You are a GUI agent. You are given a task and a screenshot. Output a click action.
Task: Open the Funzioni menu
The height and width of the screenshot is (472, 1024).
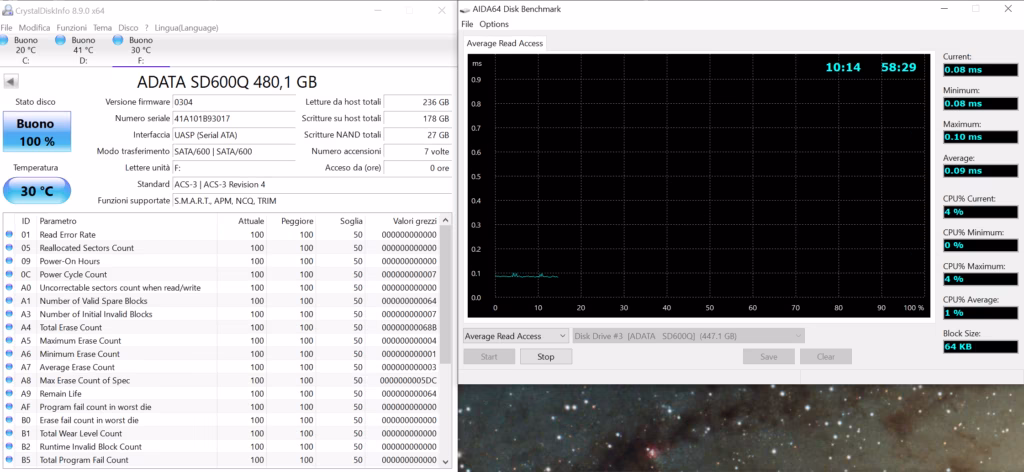(x=72, y=28)
